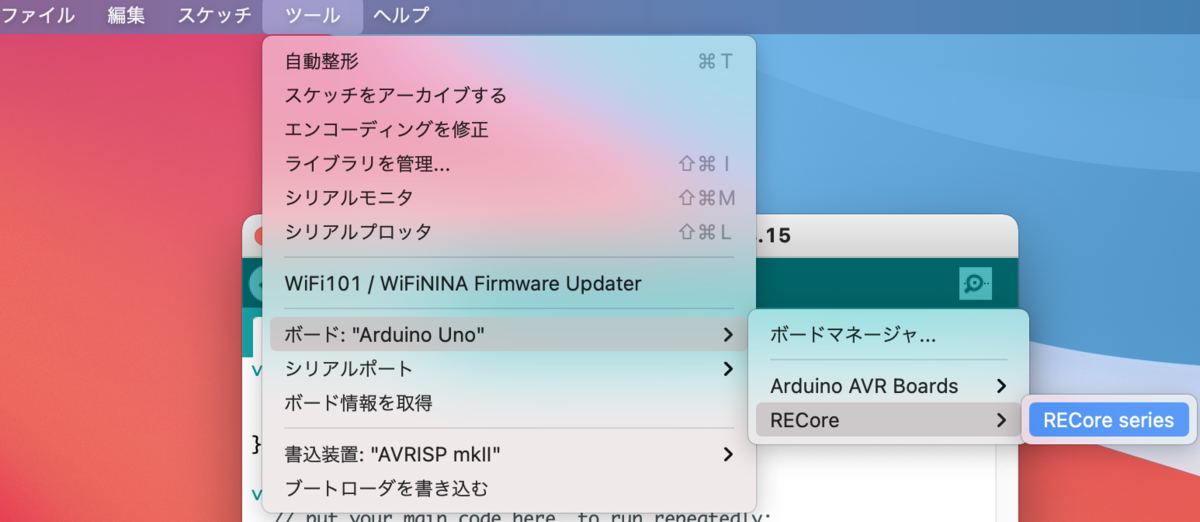
Task: Choose スケッチをアーカイブする
Action: (x=509, y=96)
